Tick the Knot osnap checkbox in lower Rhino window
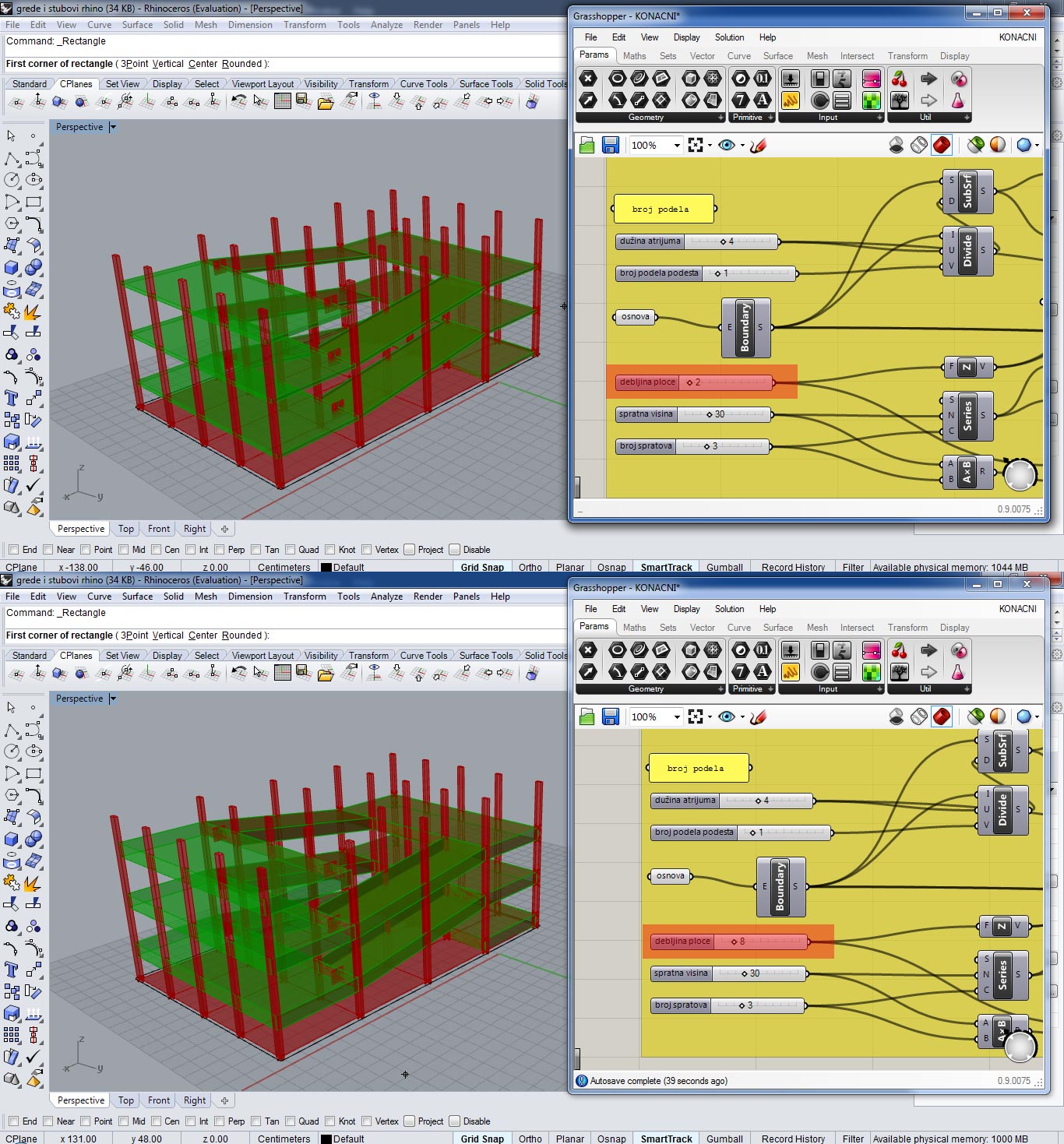This screenshot has width=1064, height=1144. click(x=330, y=1121)
